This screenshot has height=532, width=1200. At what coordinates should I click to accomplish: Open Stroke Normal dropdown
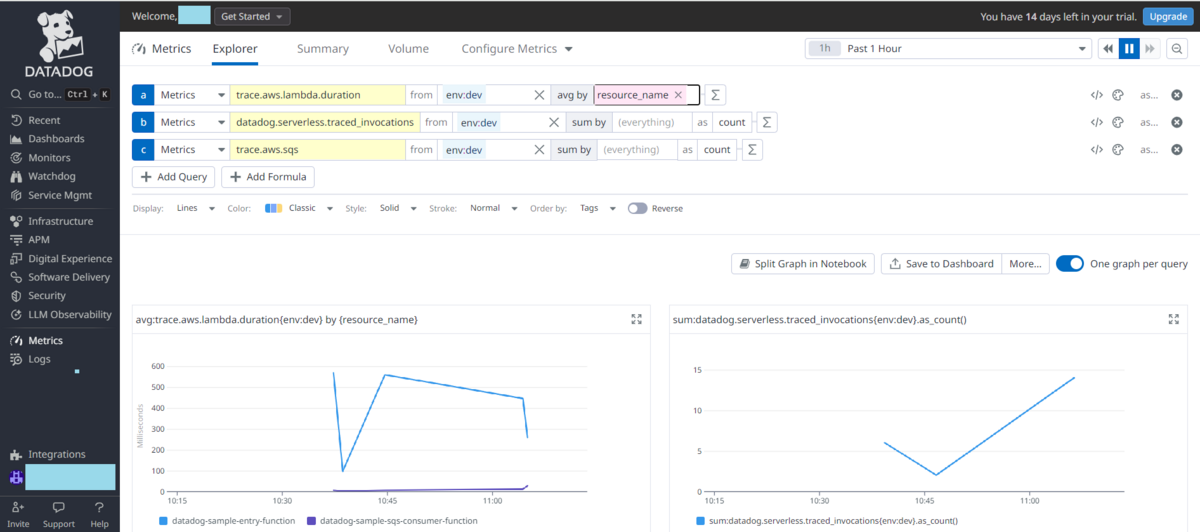(493, 208)
